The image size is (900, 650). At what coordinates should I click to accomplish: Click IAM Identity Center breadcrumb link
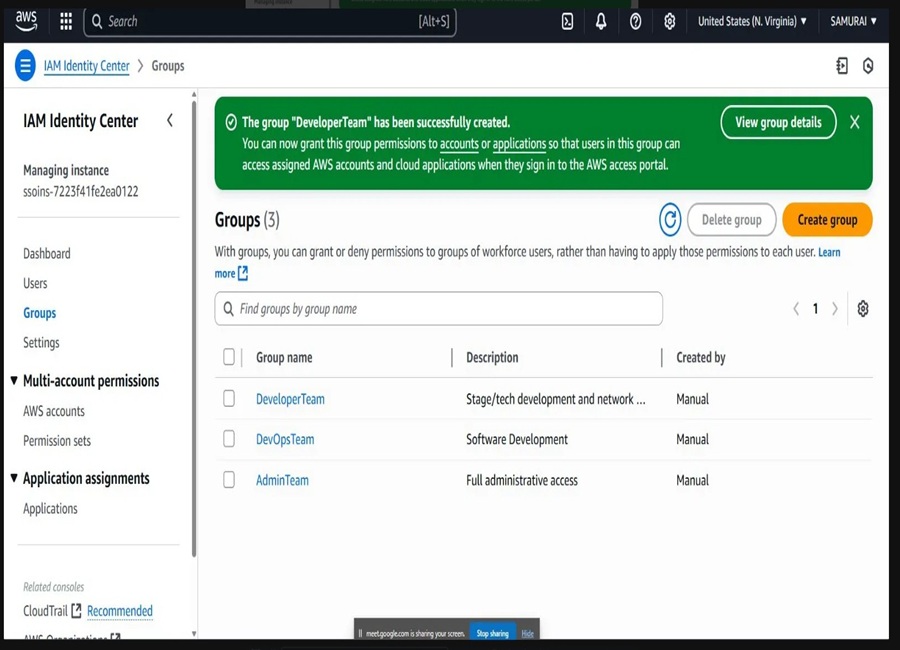[87, 66]
